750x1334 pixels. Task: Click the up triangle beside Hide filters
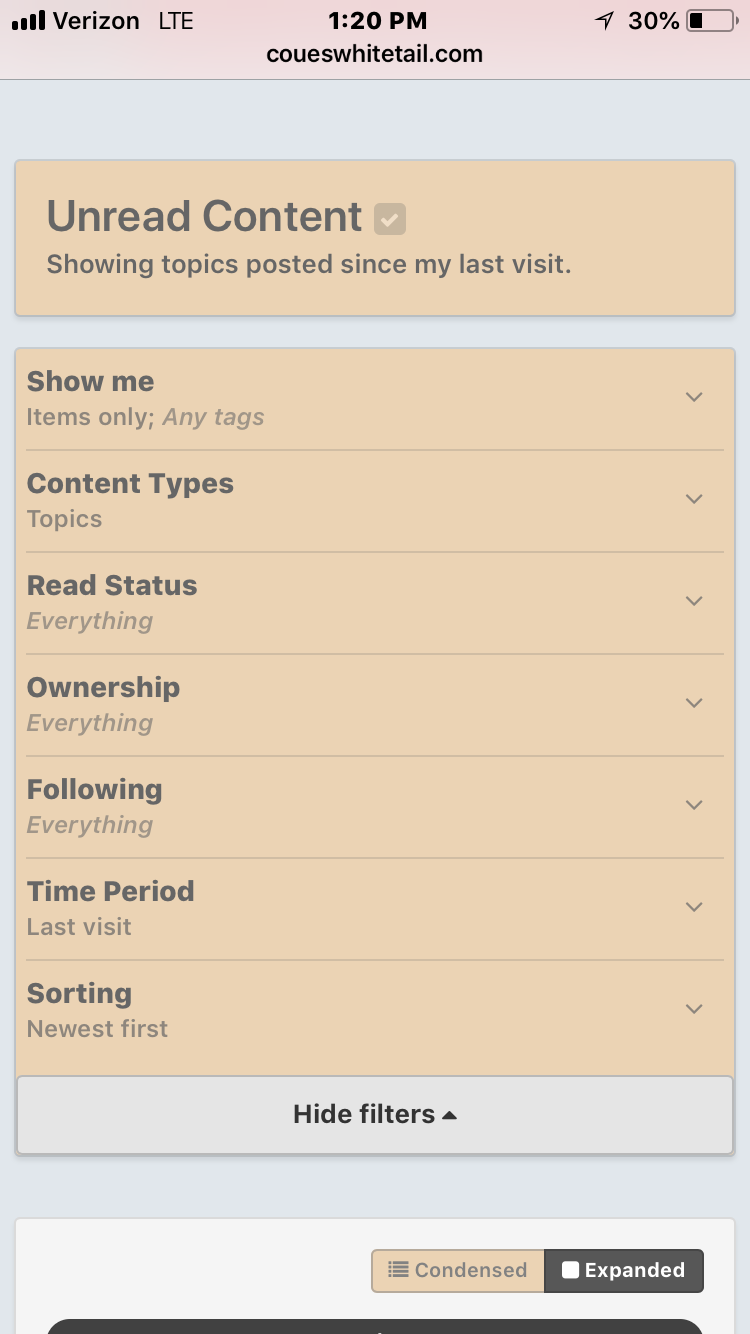tap(449, 1115)
